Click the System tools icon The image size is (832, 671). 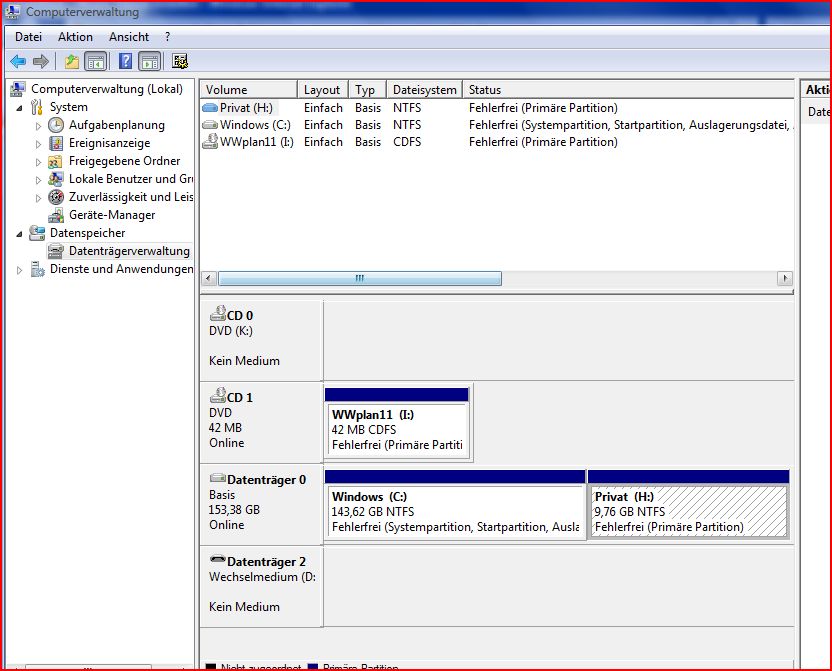[37, 107]
